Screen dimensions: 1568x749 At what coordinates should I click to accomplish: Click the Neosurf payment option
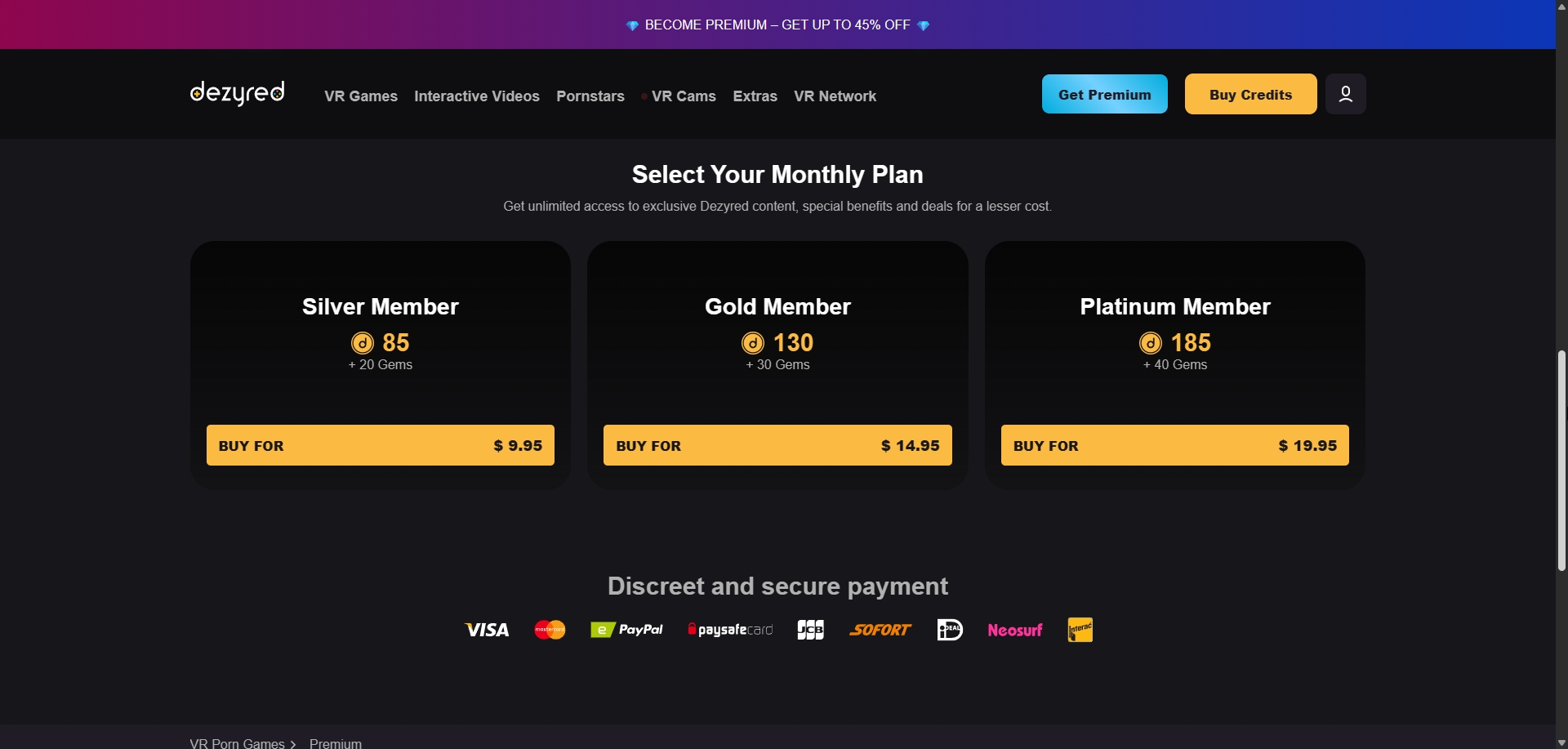(x=1014, y=630)
